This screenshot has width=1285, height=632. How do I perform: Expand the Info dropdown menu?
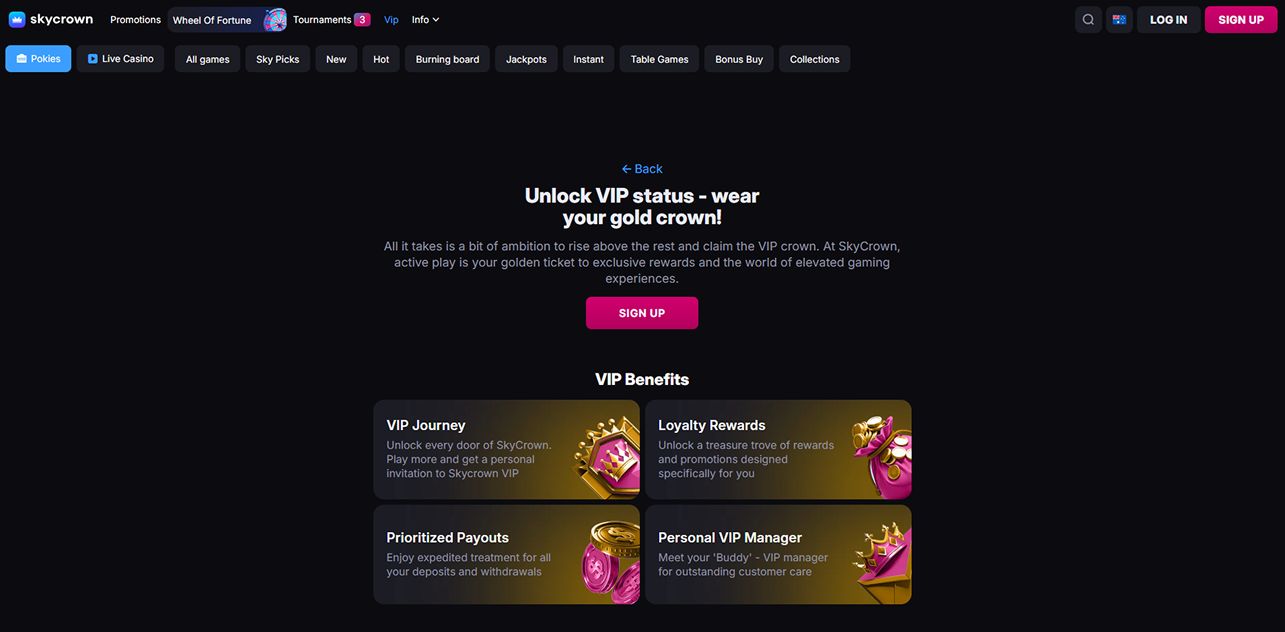click(425, 20)
